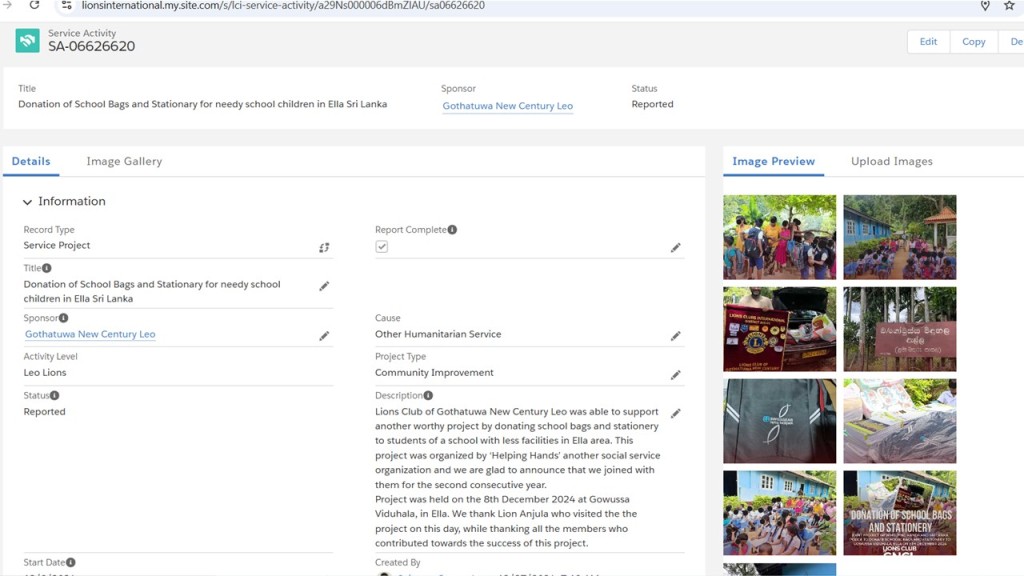Toggle the Report Complete checkbox

tap(382, 247)
